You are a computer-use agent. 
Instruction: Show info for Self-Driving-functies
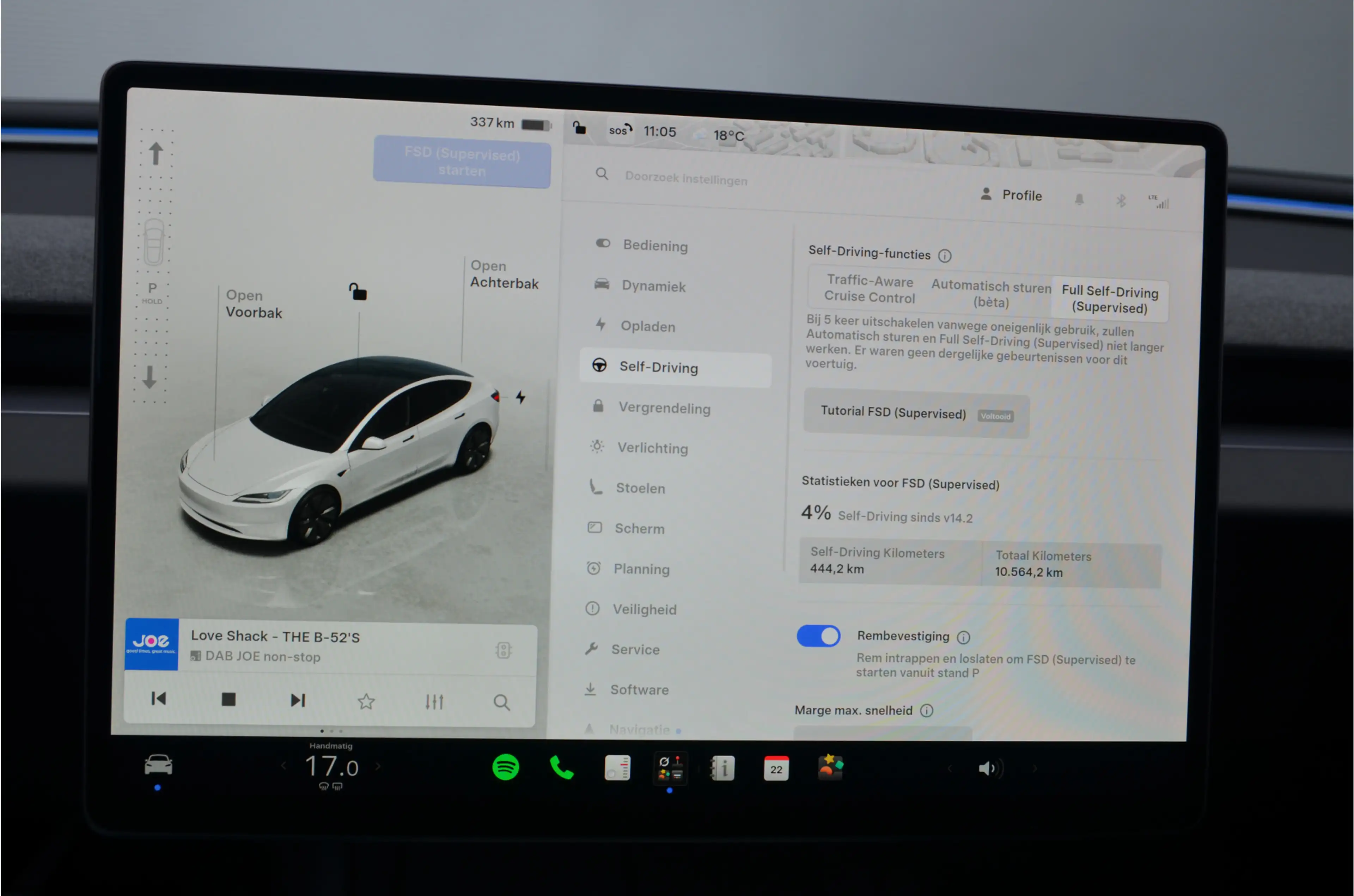pyautogui.click(x=945, y=256)
